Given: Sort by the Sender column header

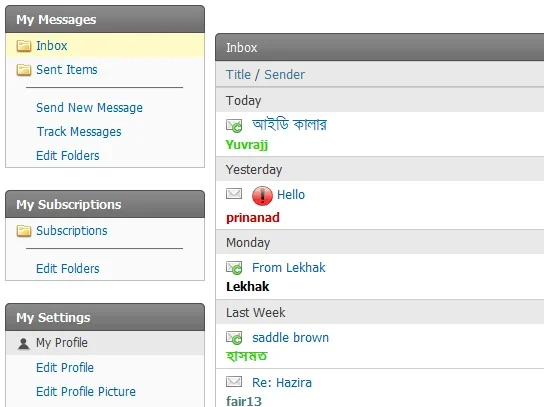Looking at the screenshot, I should click(x=284, y=75).
